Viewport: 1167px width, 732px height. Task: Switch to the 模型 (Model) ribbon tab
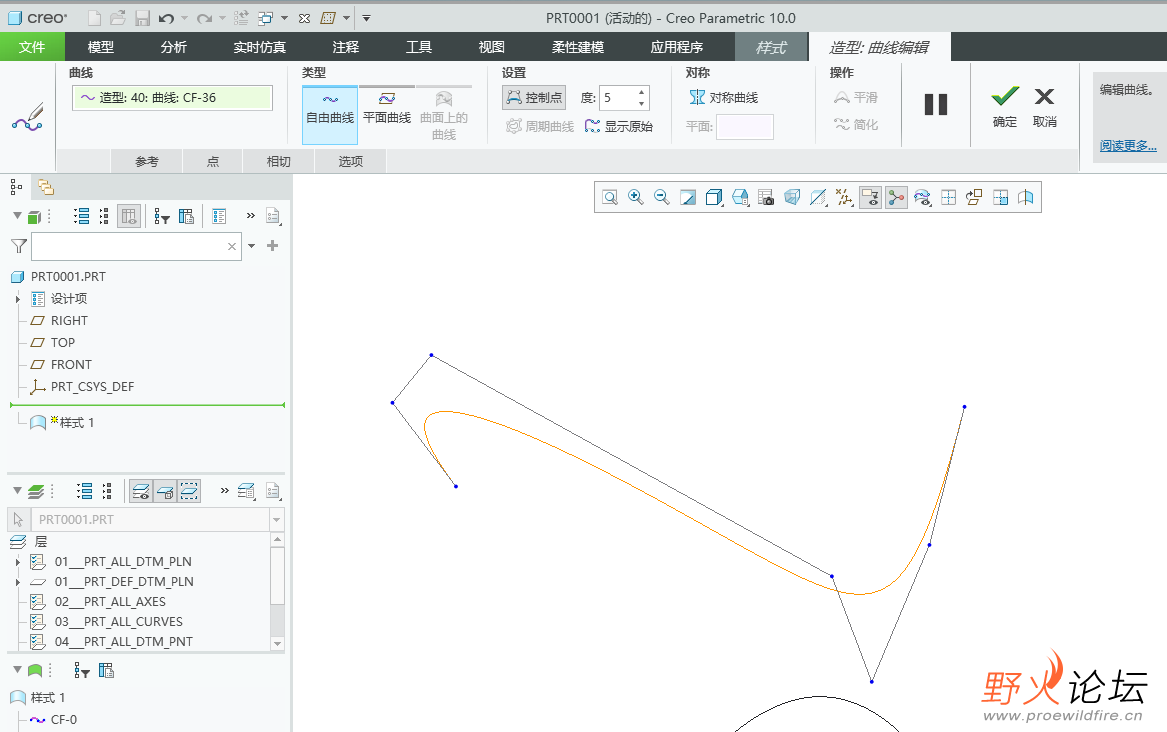click(x=100, y=47)
